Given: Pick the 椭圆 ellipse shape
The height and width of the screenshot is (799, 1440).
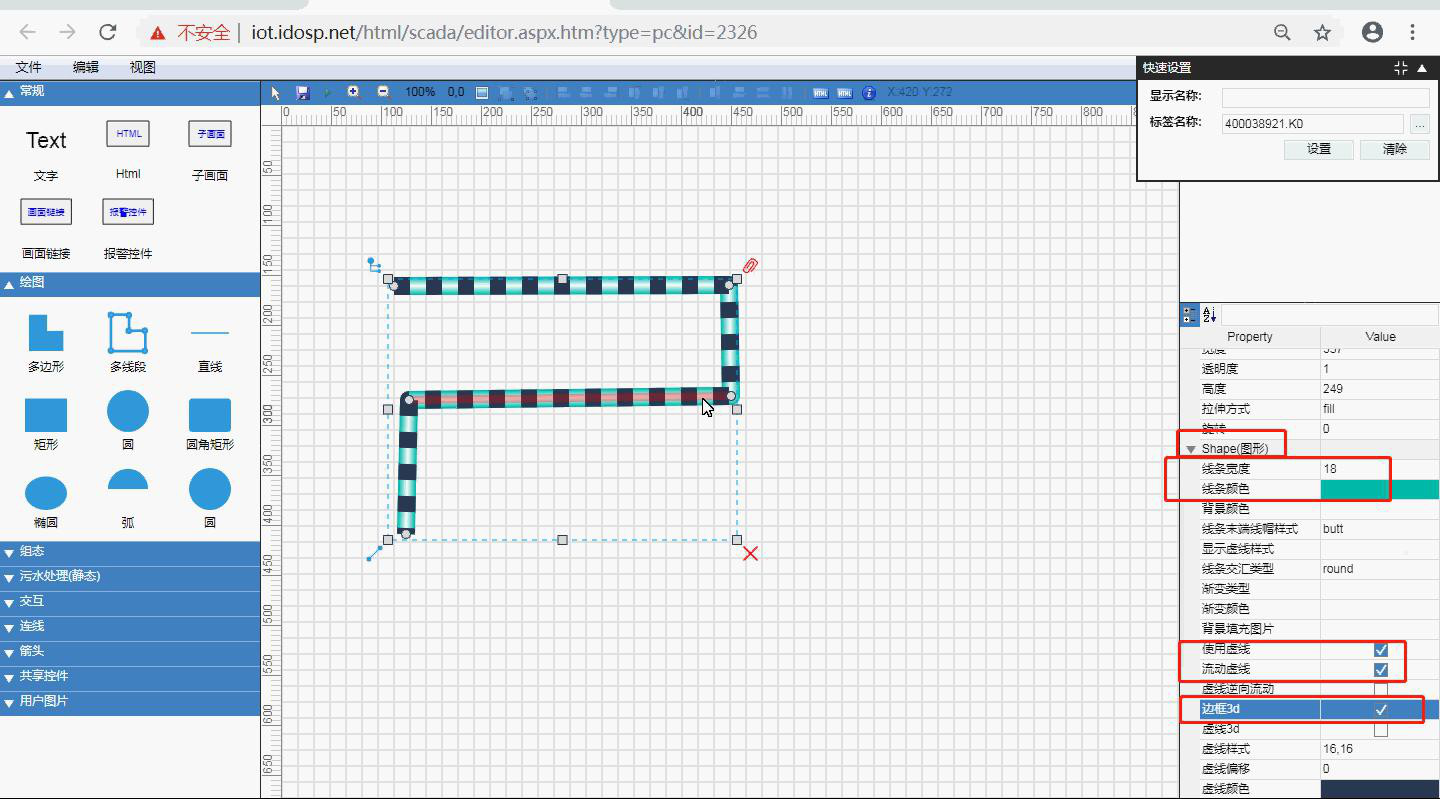Looking at the screenshot, I should 46,492.
